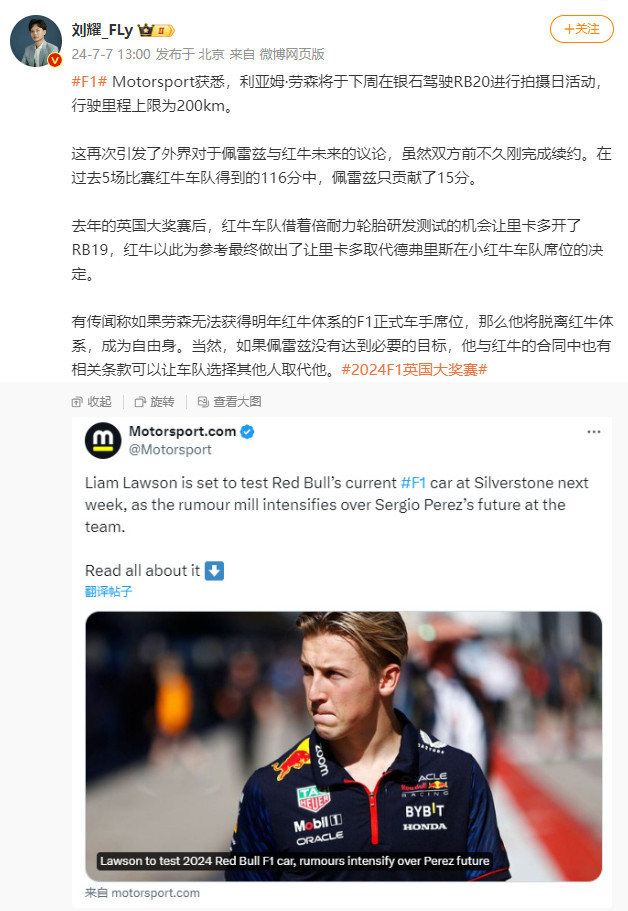Open the tweet's three-dot more menu
Image resolution: width=628 pixels, height=911 pixels.
(594, 432)
